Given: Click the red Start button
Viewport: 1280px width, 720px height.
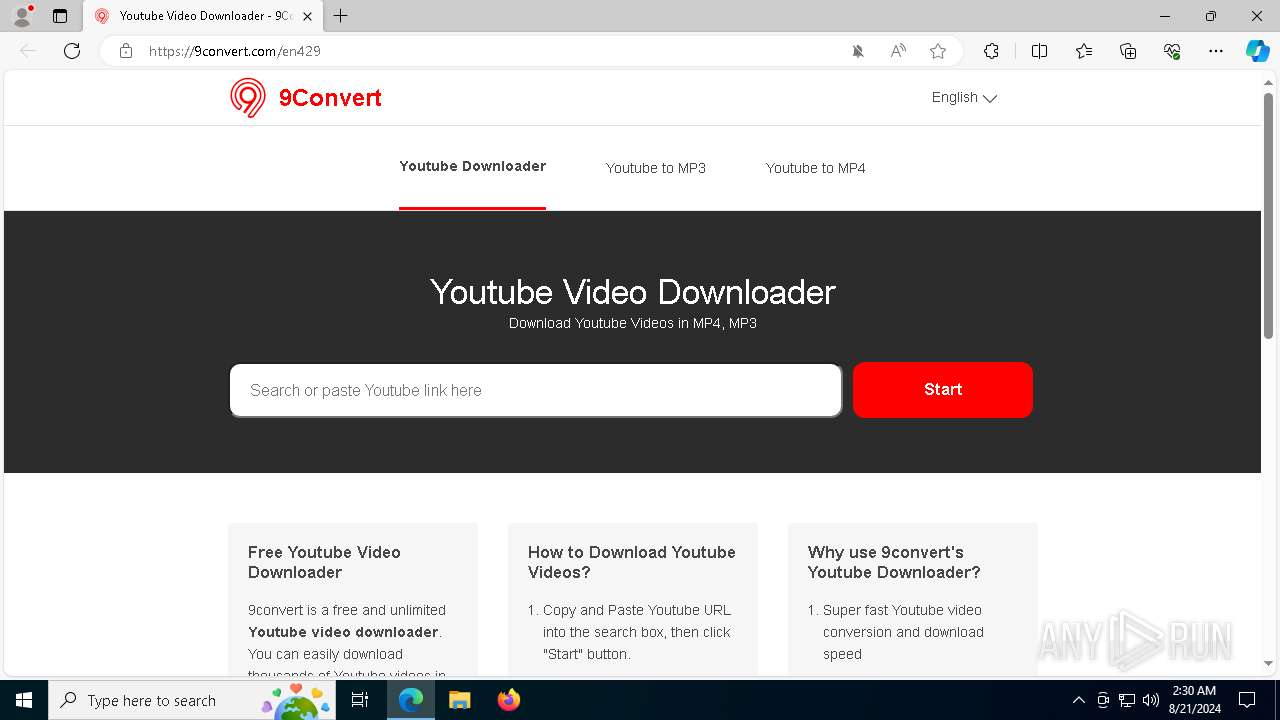Looking at the screenshot, I should (943, 390).
